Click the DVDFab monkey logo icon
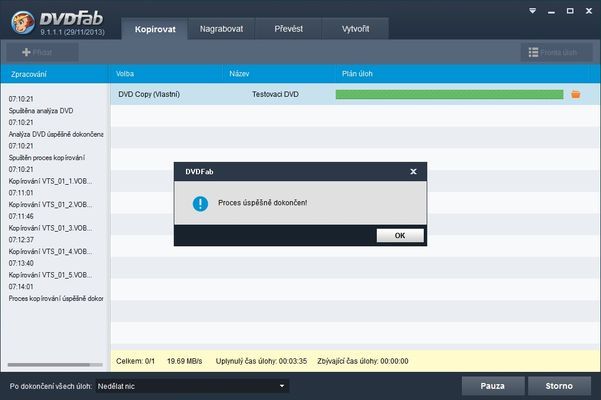Viewport: 601px width, 400px height. tap(22, 22)
